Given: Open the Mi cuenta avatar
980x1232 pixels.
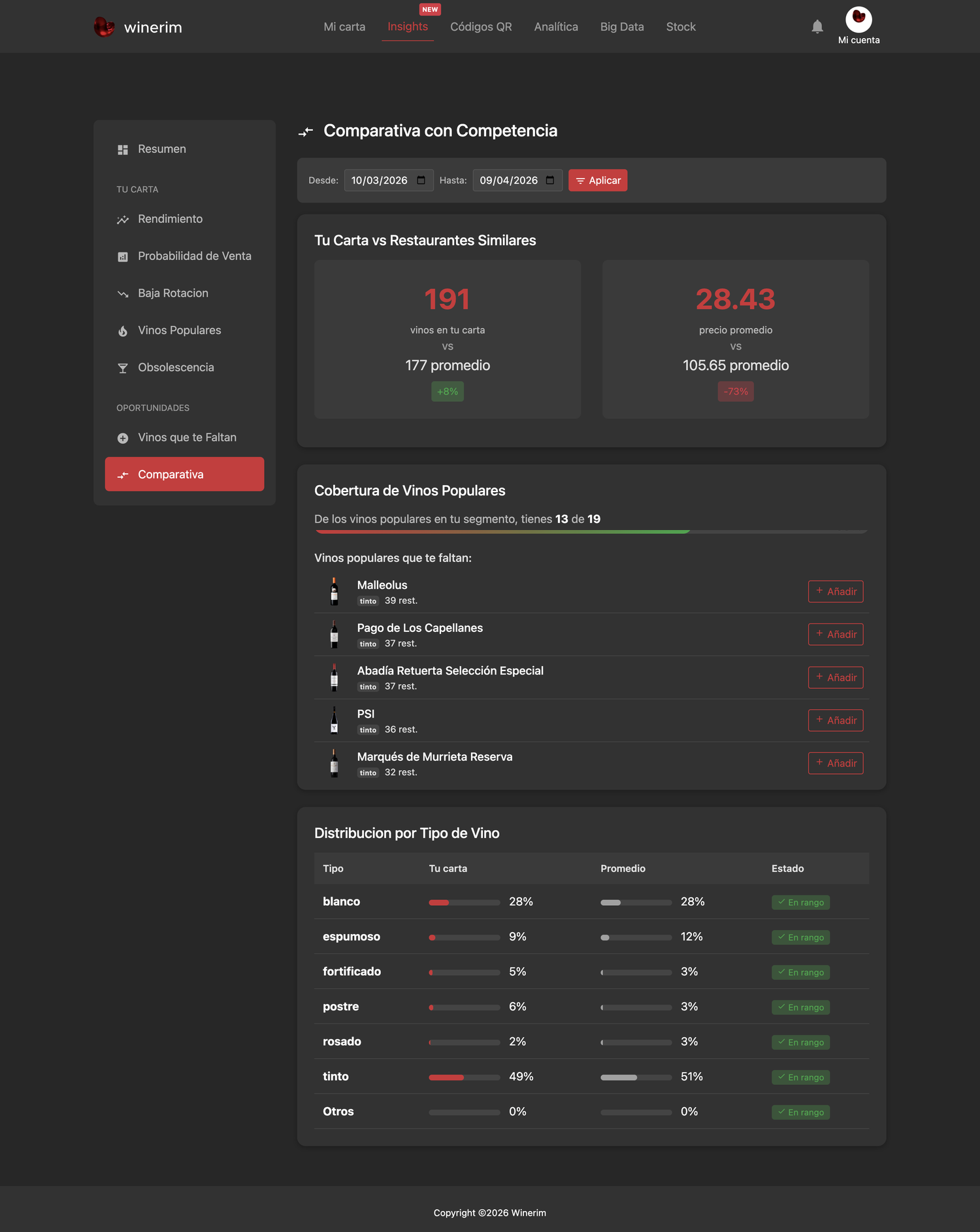Looking at the screenshot, I should click(858, 20).
